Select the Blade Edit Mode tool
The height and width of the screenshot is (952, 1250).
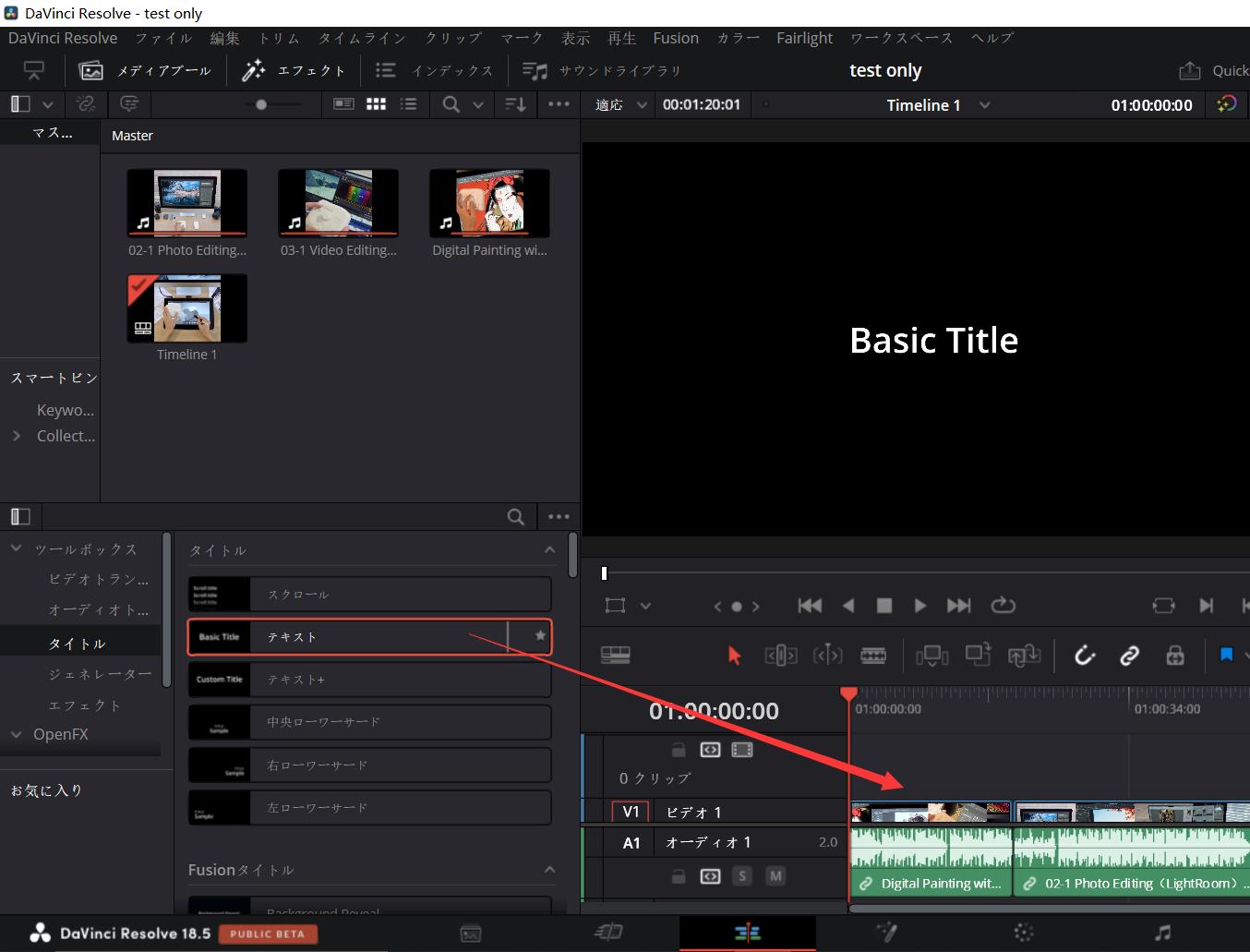click(x=873, y=656)
